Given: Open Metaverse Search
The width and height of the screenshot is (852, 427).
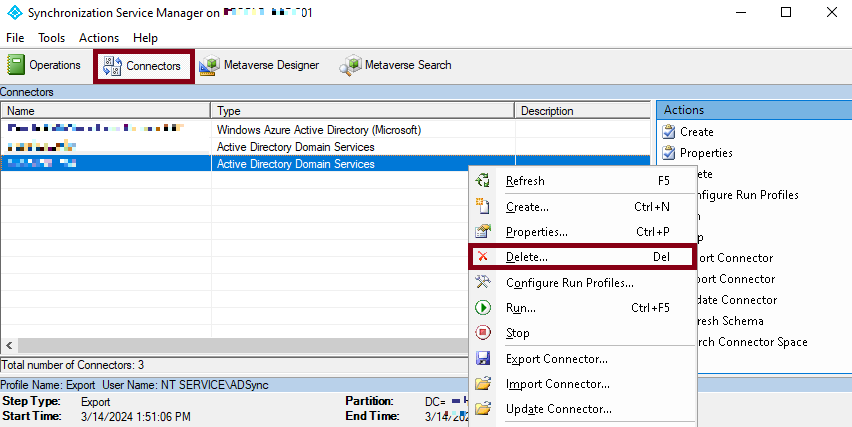Looking at the screenshot, I should point(395,65).
